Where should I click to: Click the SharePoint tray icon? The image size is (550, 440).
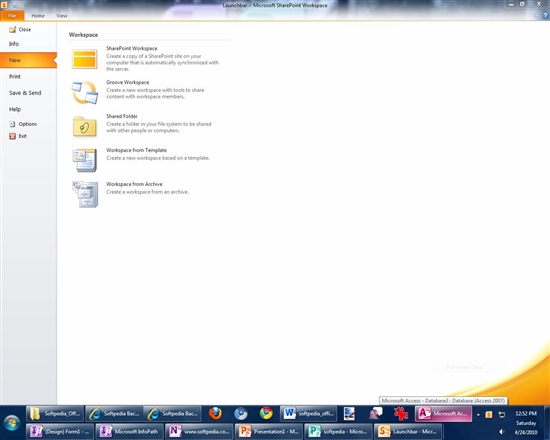tap(489, 414)
